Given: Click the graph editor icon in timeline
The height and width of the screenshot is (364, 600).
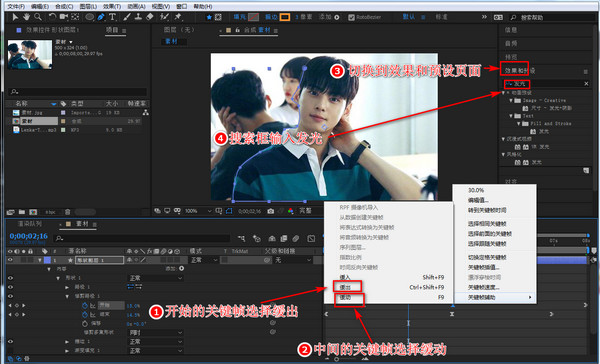Looking at the screenshot, I should click(x=311, y=239).
